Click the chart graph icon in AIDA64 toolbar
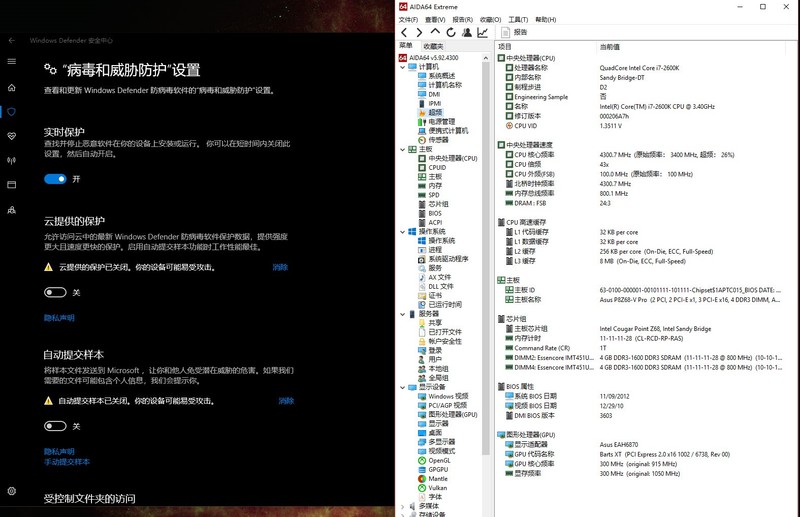The width and height of the screenshot is (800, 517). tap(483, 33)
